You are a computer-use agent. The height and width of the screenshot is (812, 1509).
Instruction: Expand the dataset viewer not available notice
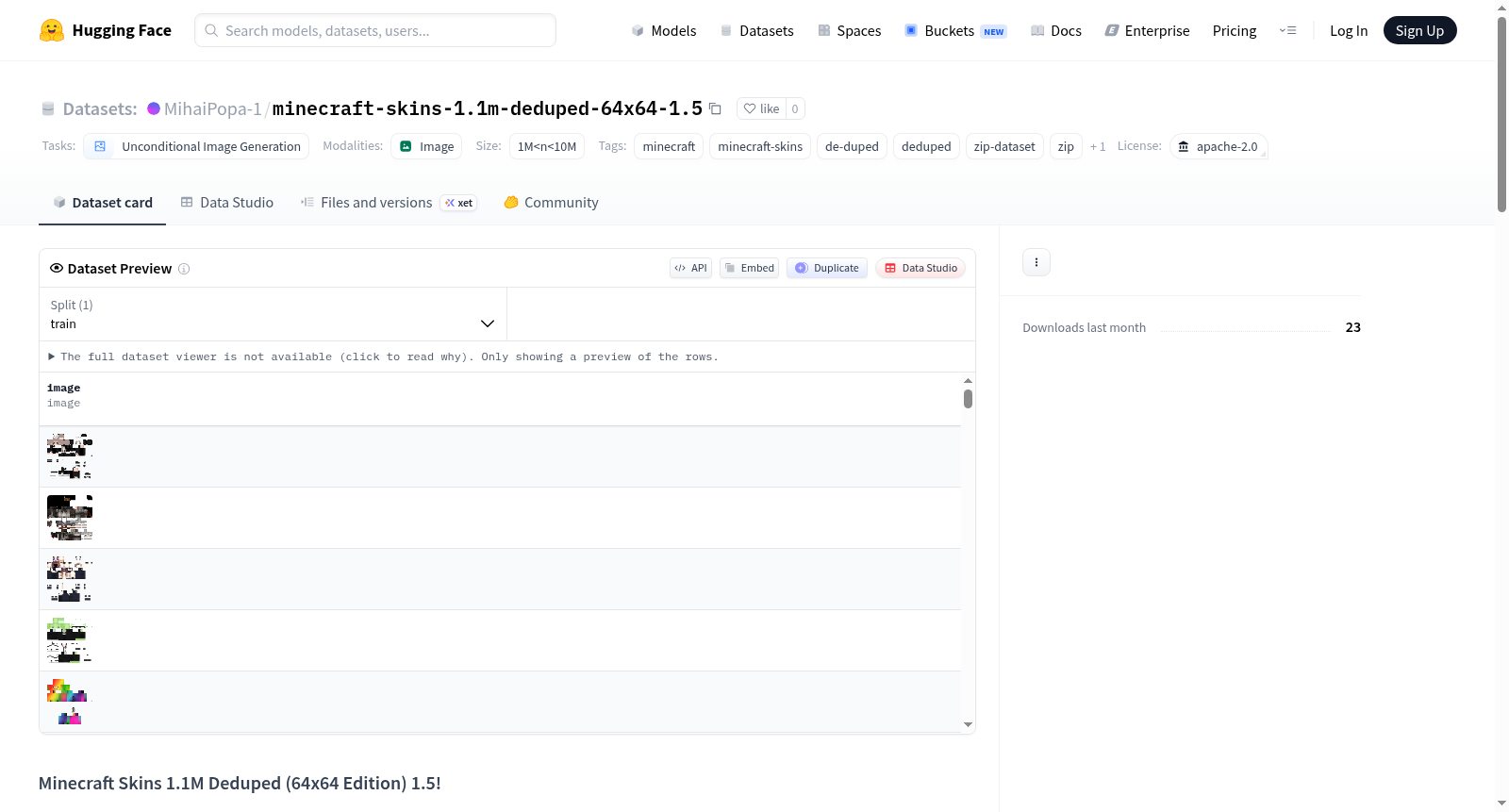(x=384, y=356)
